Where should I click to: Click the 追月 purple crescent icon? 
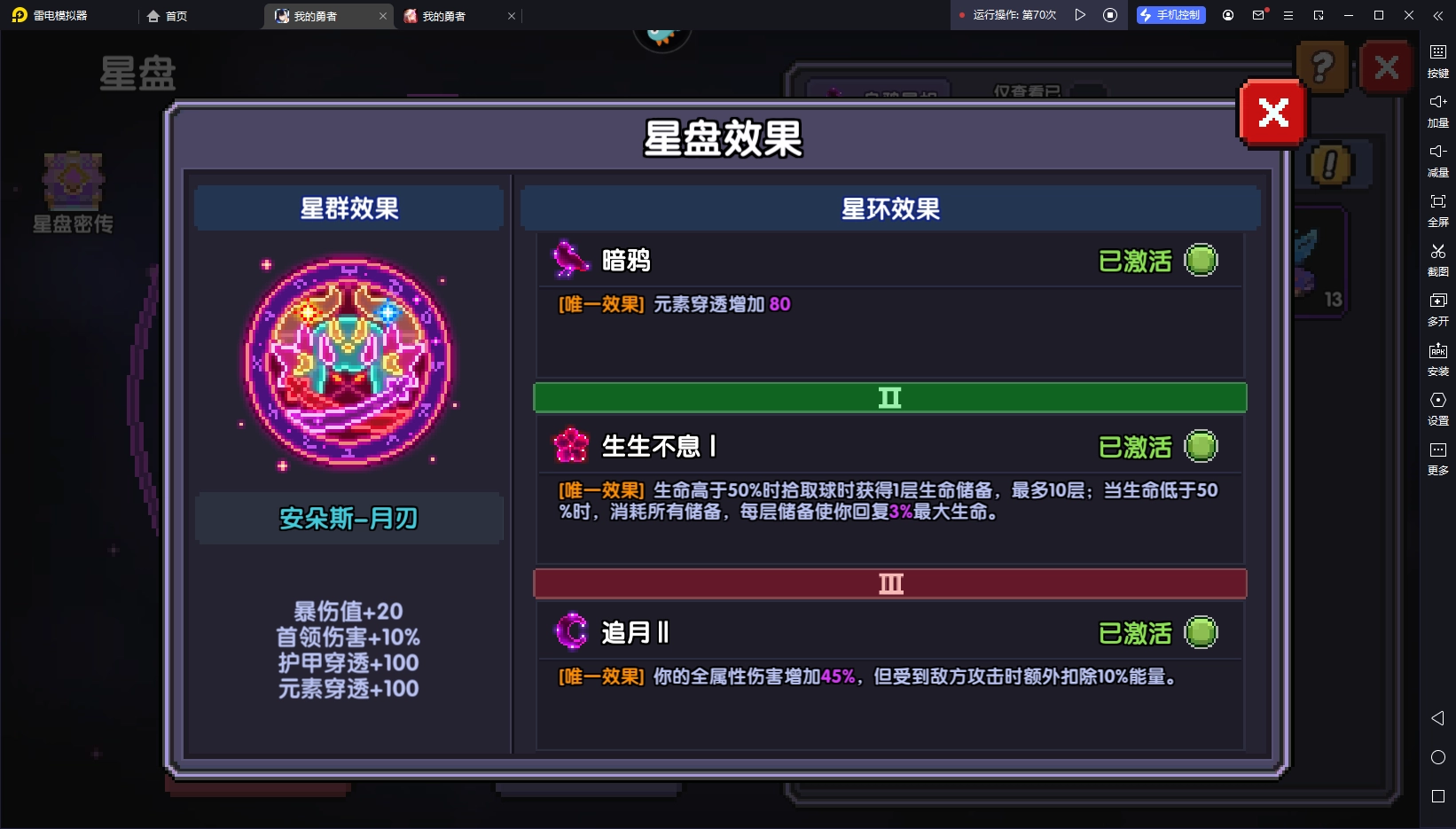(571, 632)
